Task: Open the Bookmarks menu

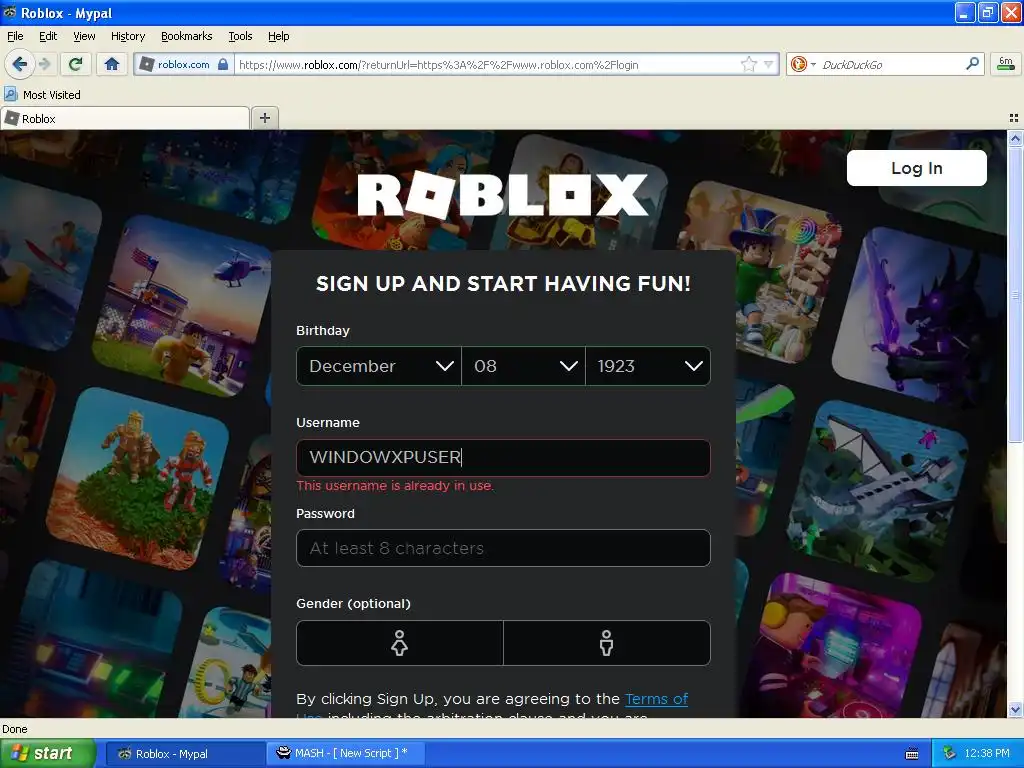Action: 187,36
